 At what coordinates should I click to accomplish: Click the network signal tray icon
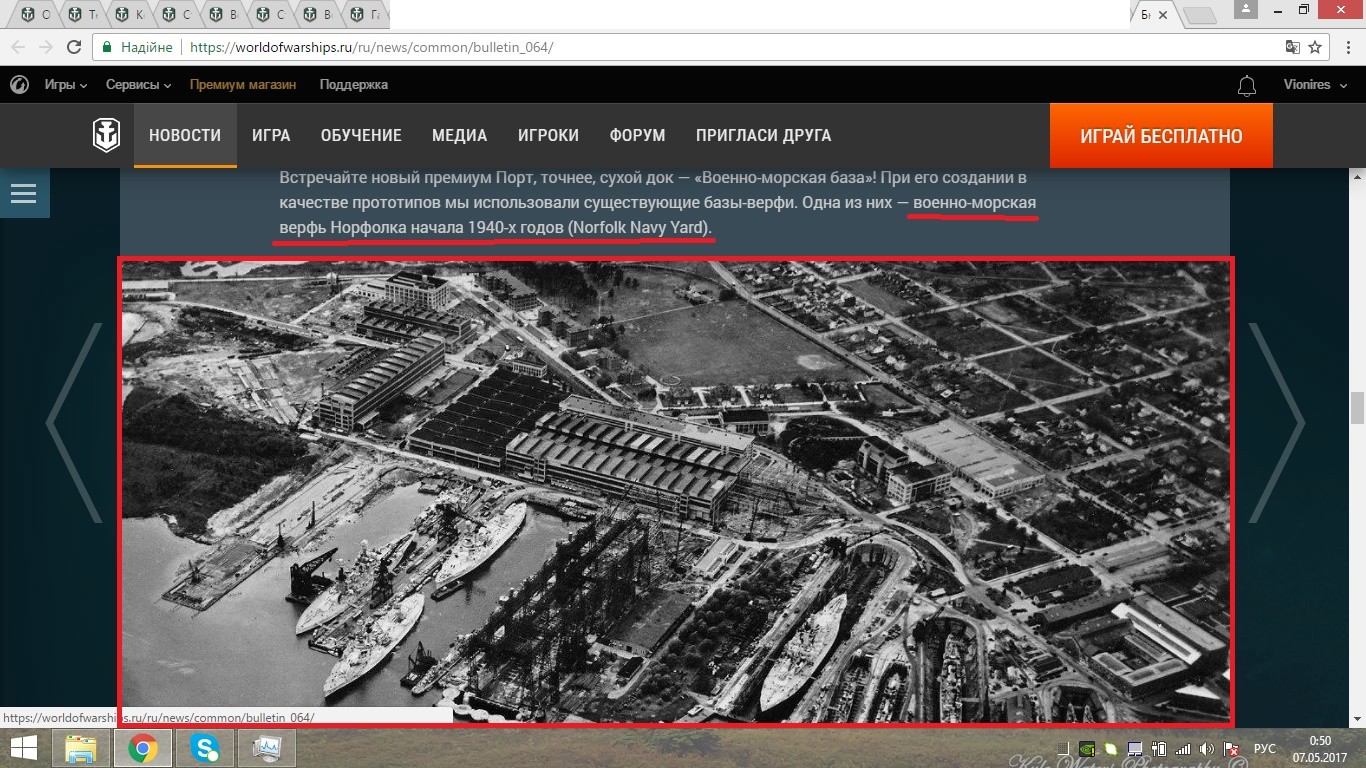pyautogui.click(x=1184, y=748)
